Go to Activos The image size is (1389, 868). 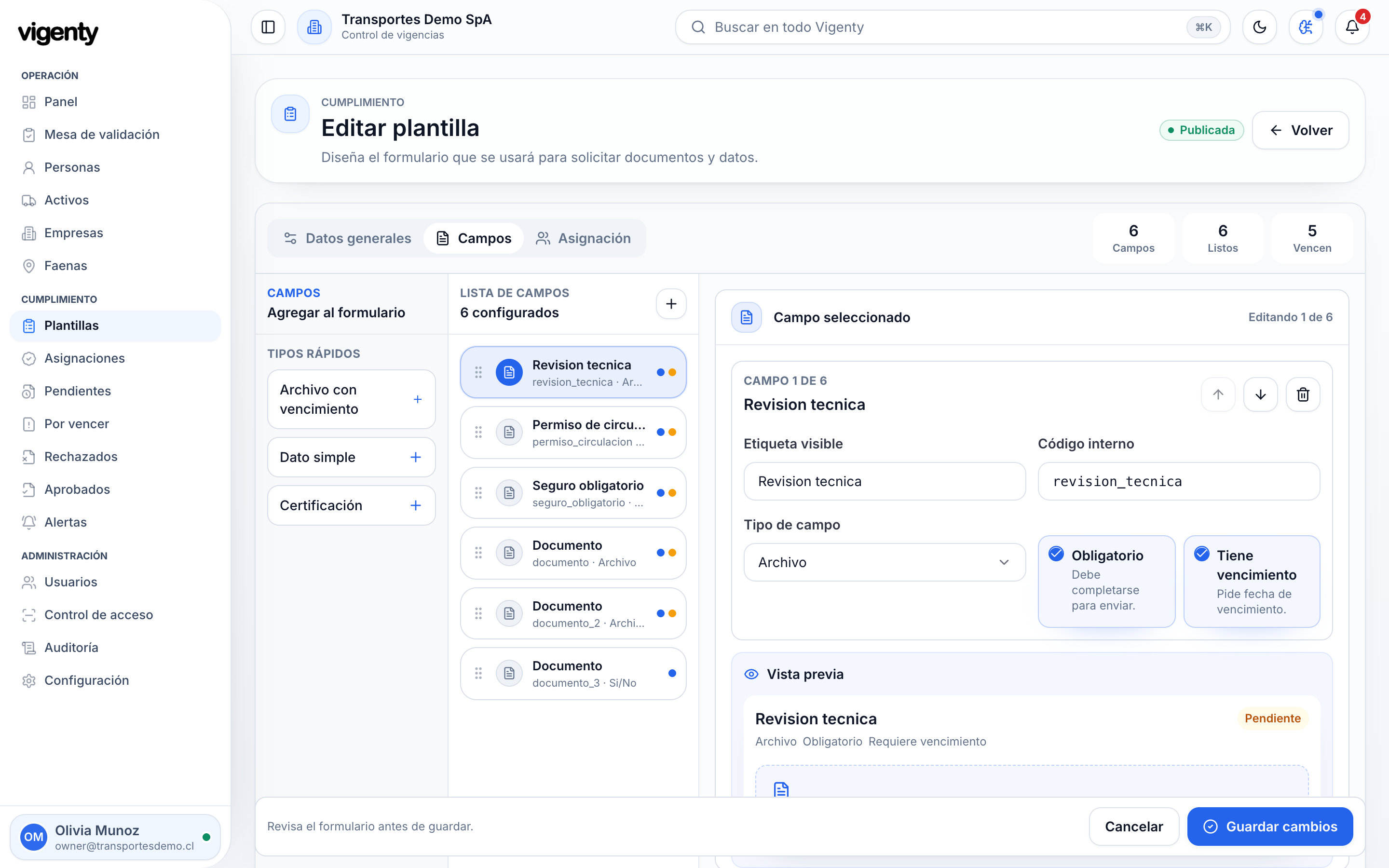pyautogui.click(x=115, y=200)
